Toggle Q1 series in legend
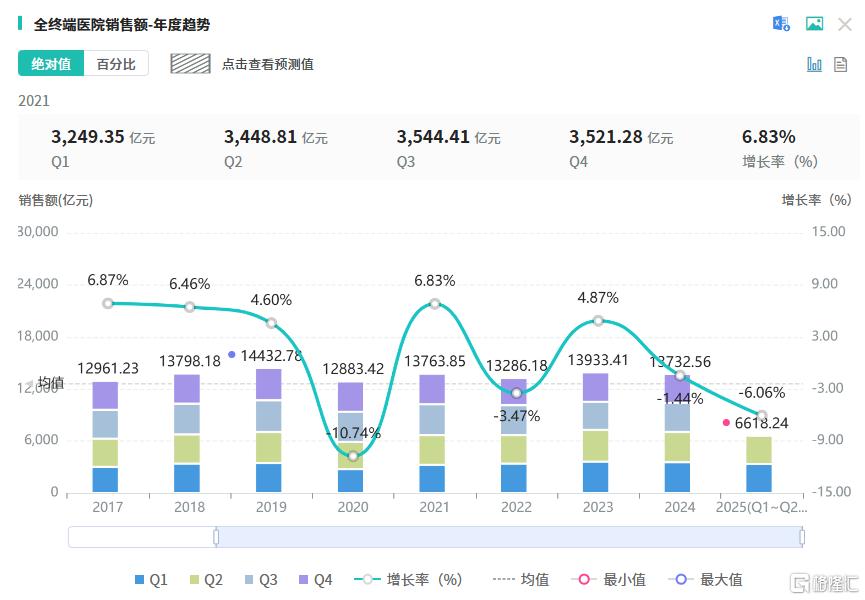865x600 pixels. (x=151, y=580)
